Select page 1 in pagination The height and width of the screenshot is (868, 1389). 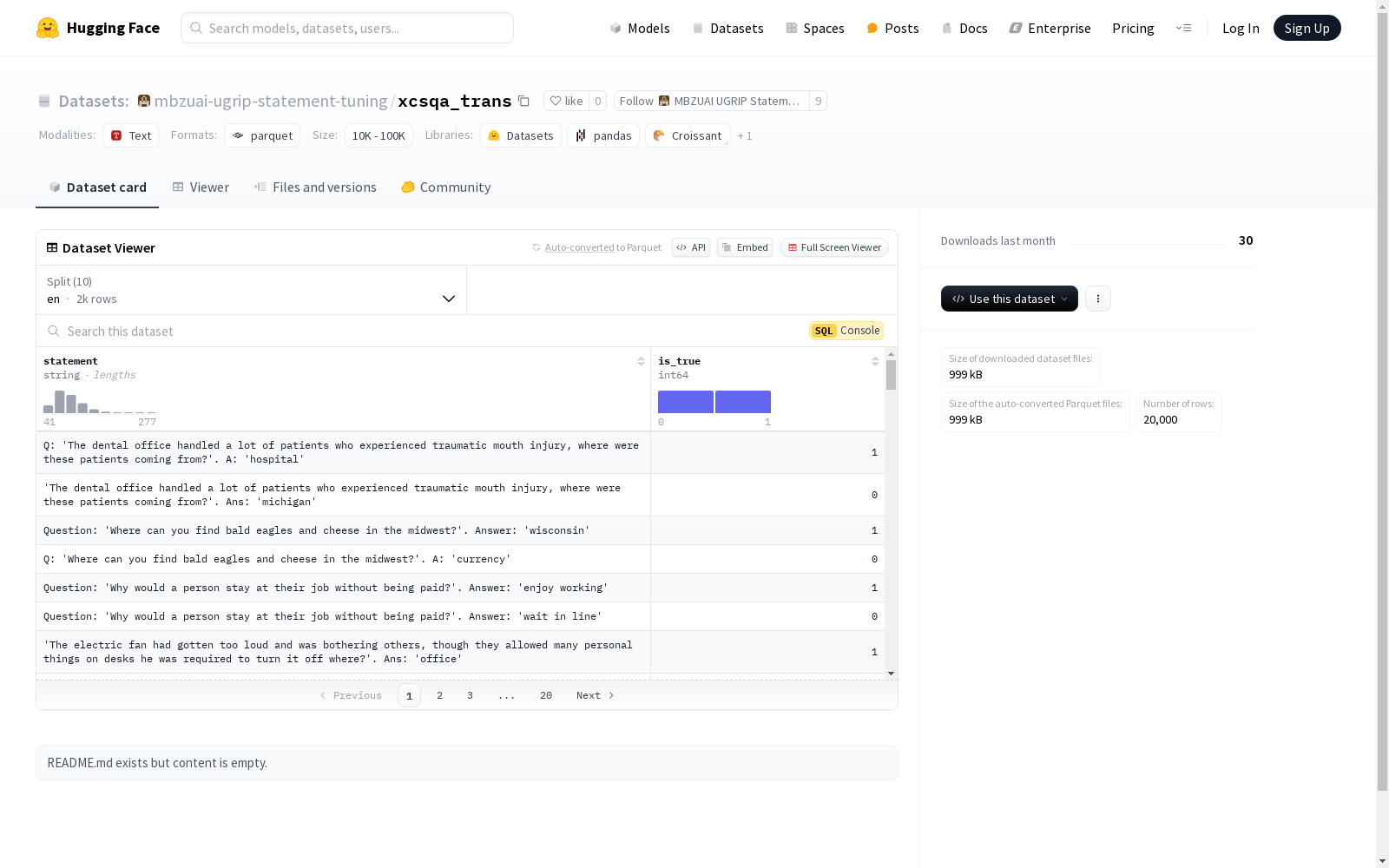click(410, 695)
